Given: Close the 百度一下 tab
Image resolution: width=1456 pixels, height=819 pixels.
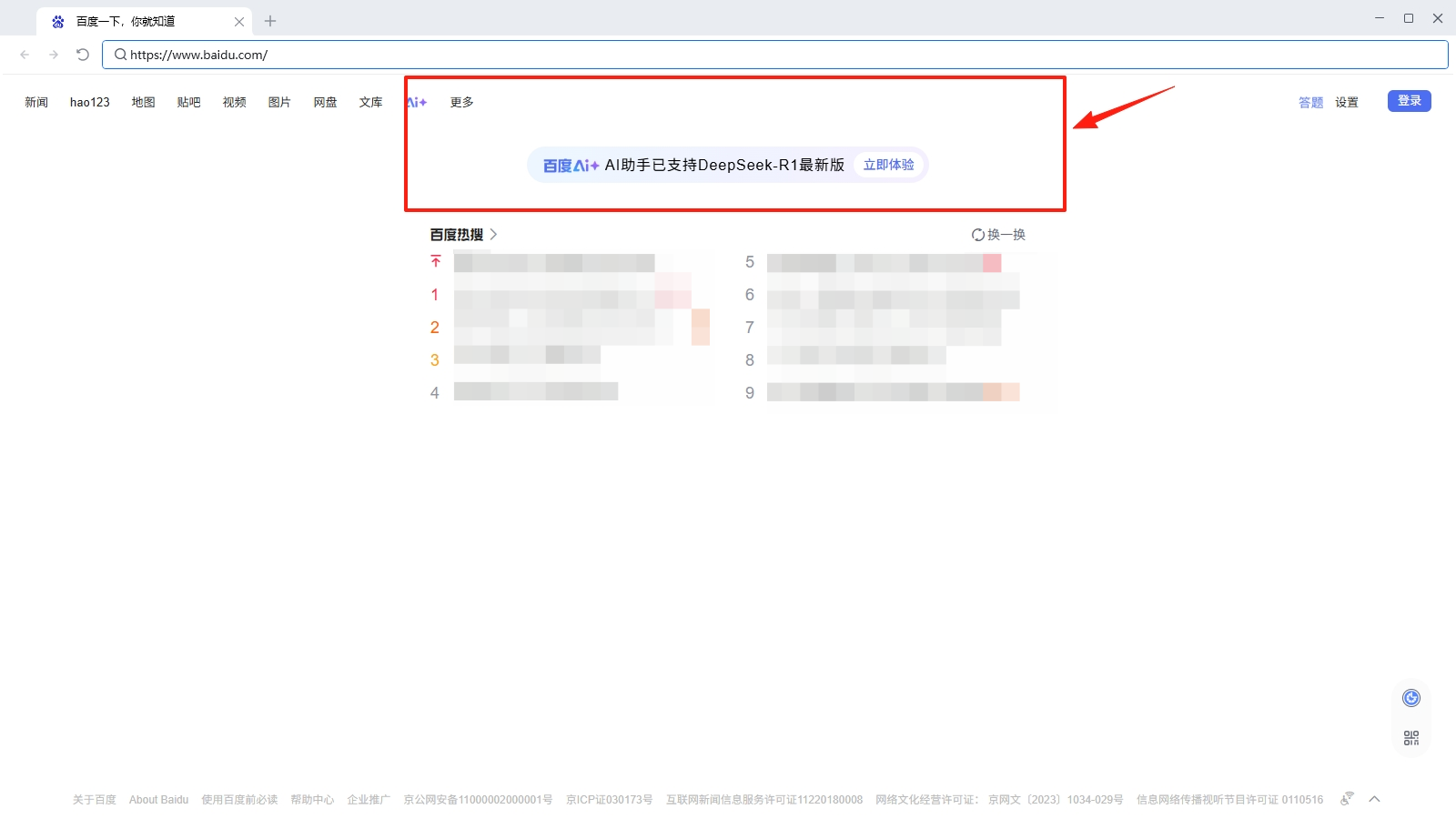Looking at the screenshot, I should coord(239,21).
